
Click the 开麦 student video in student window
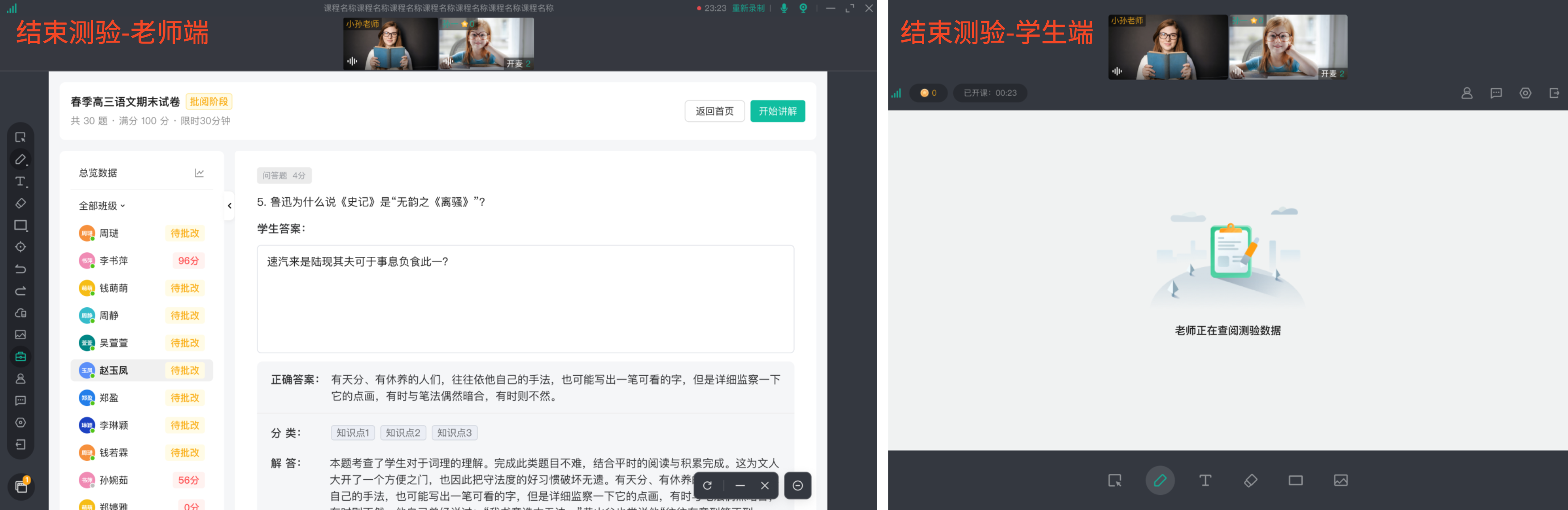click(x=1288, y=47)
